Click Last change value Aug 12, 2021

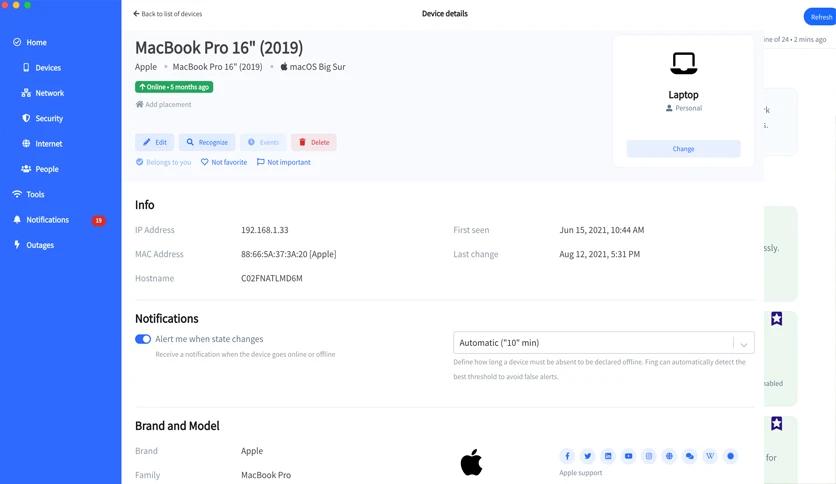tap(600, 254)
